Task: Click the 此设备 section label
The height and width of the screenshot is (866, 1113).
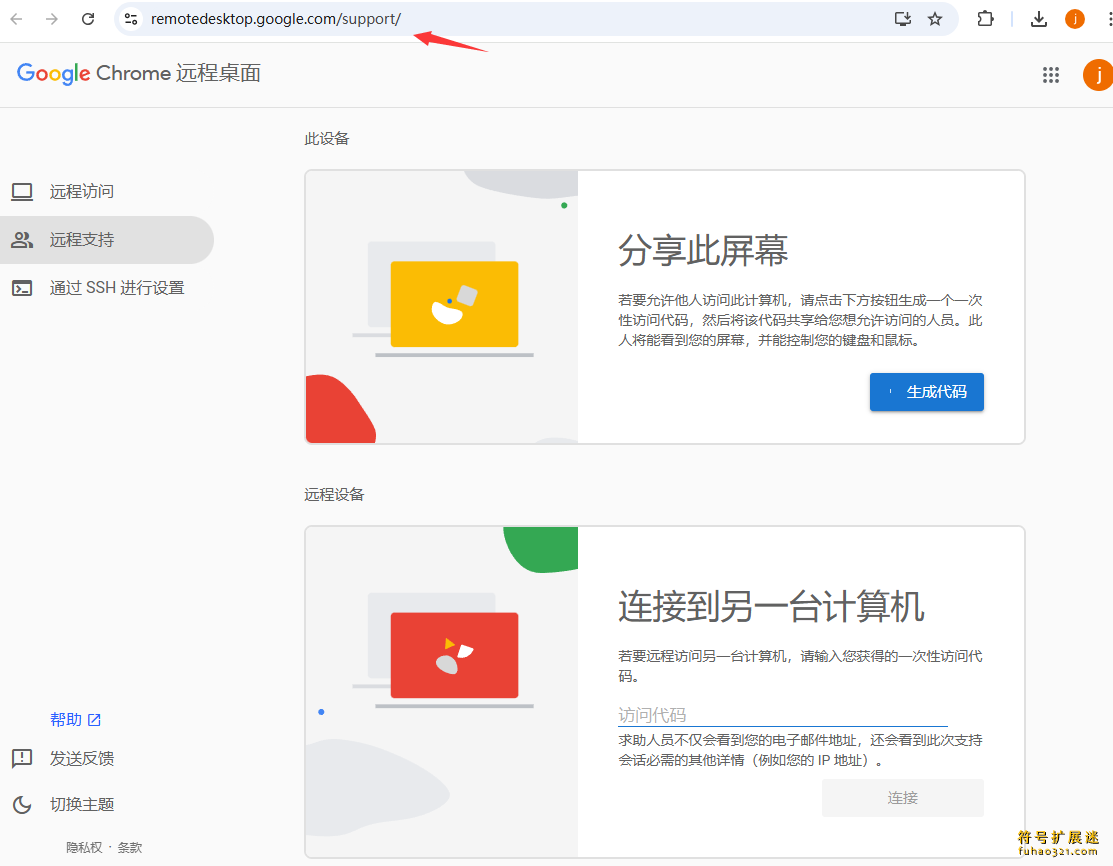Action: [327, 139]
